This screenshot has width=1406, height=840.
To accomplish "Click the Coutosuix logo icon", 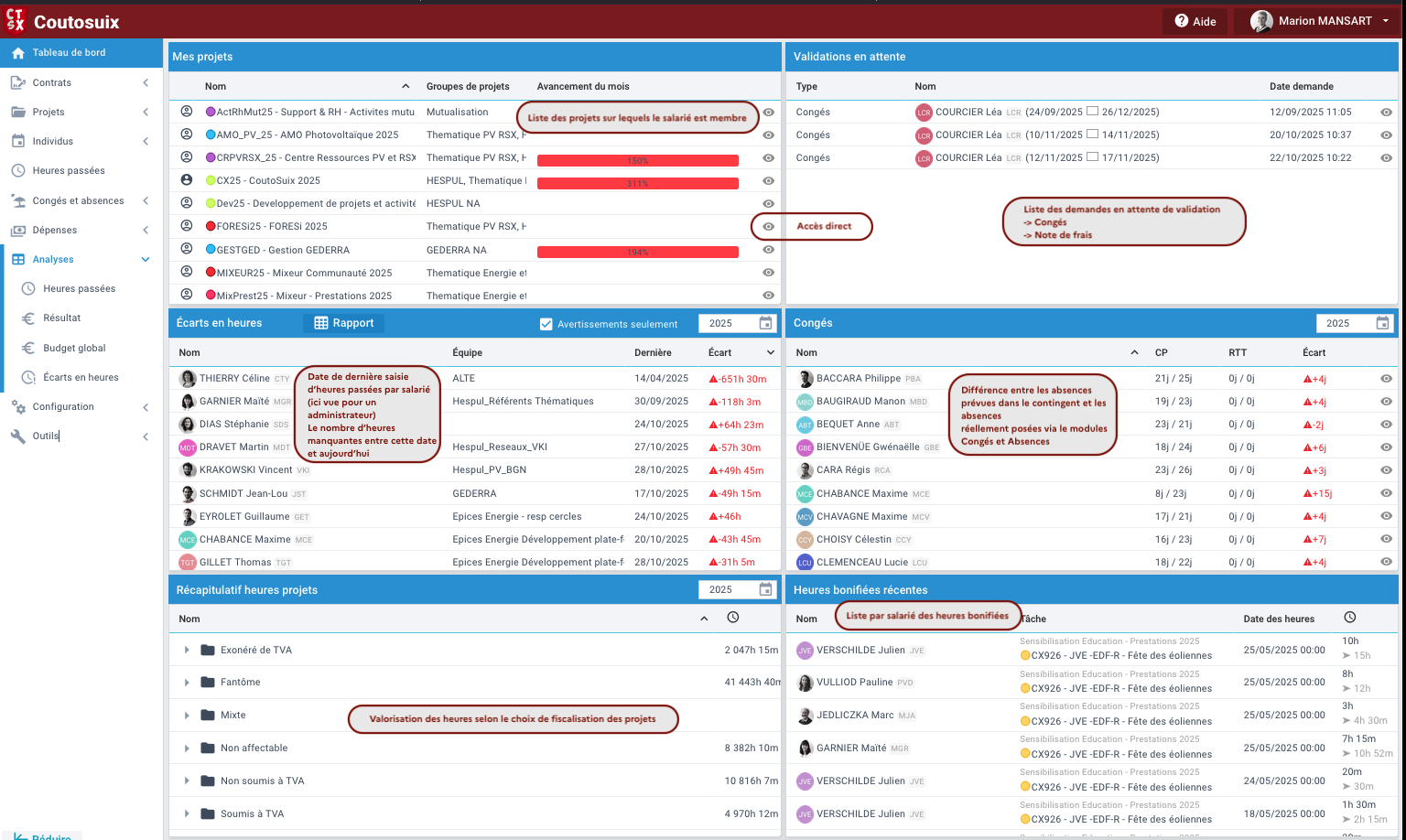I will pyautogui.click(x=16, y=20).
